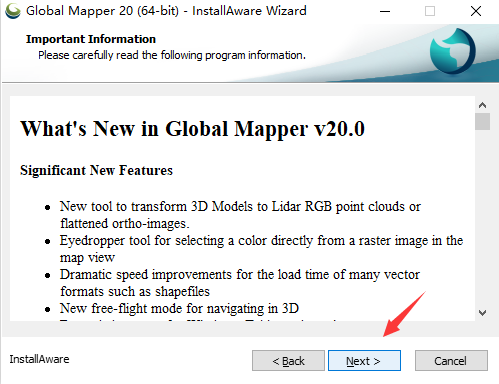
Task: Go back with the Back button
Action: click(288, 360)
